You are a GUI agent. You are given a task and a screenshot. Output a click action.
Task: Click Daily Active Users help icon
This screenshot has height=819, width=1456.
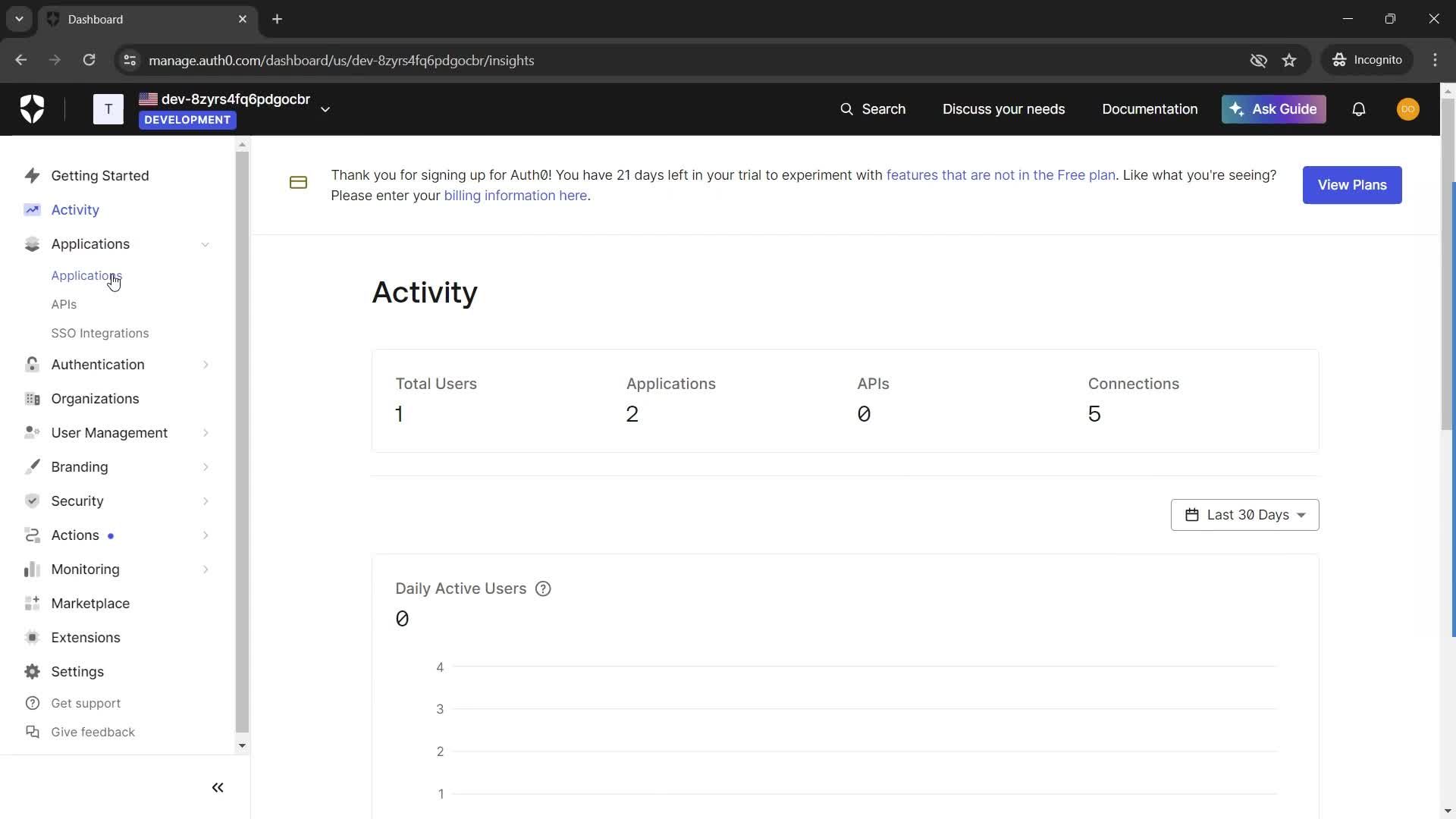click(x=543, y=589)
